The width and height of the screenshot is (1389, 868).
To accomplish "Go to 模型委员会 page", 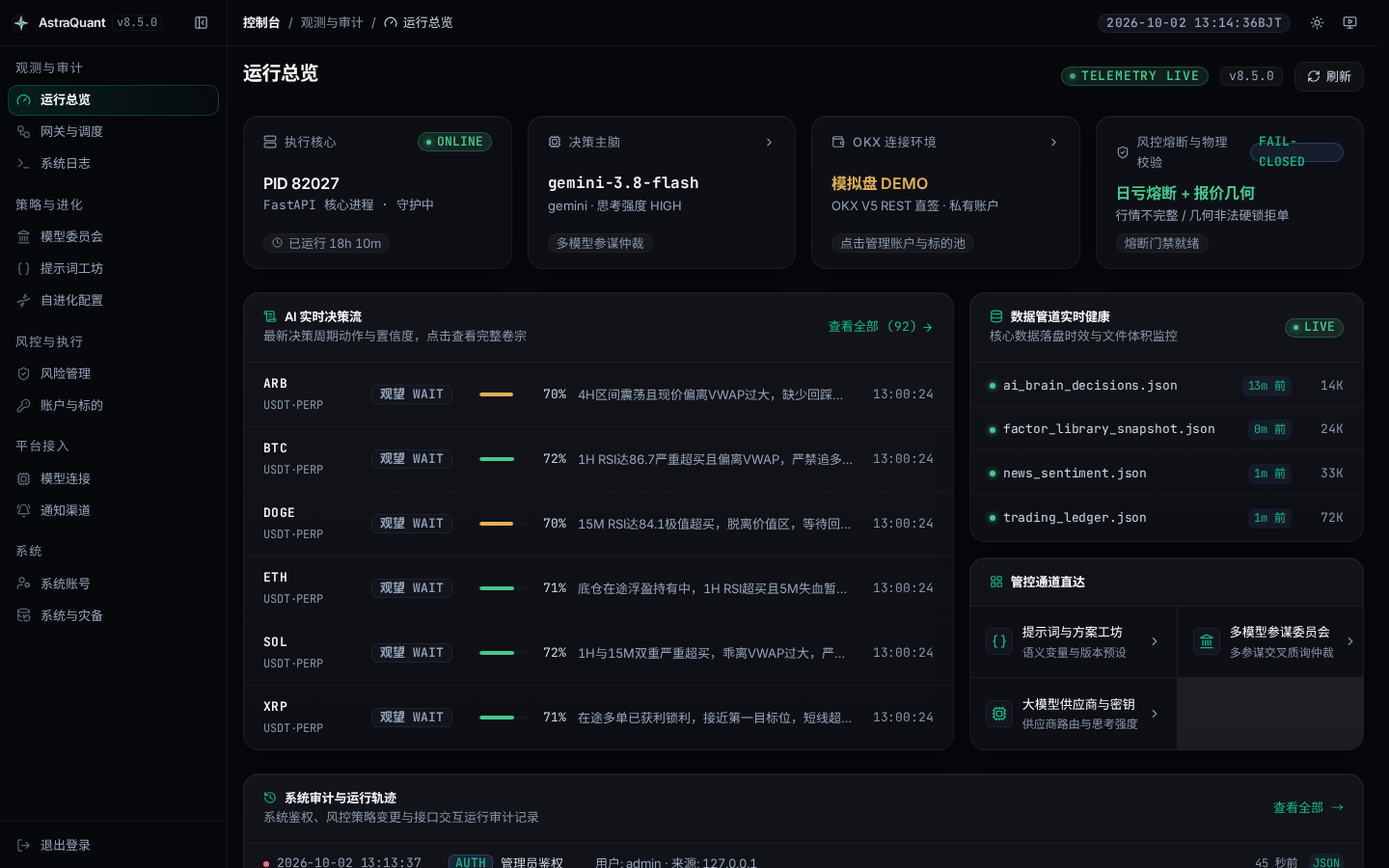I will [114, 236].
